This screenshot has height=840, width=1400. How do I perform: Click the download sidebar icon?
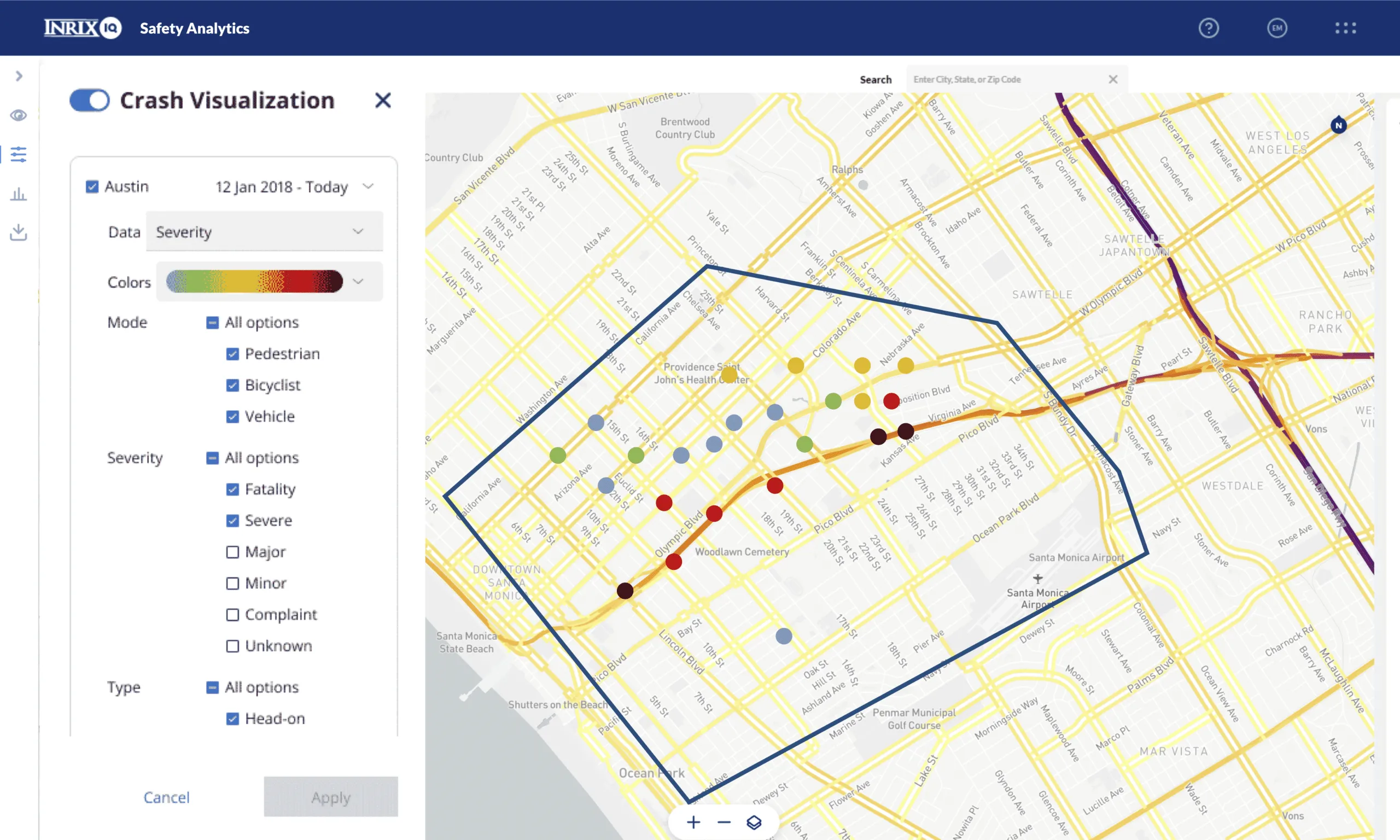(x=18, y=232)
